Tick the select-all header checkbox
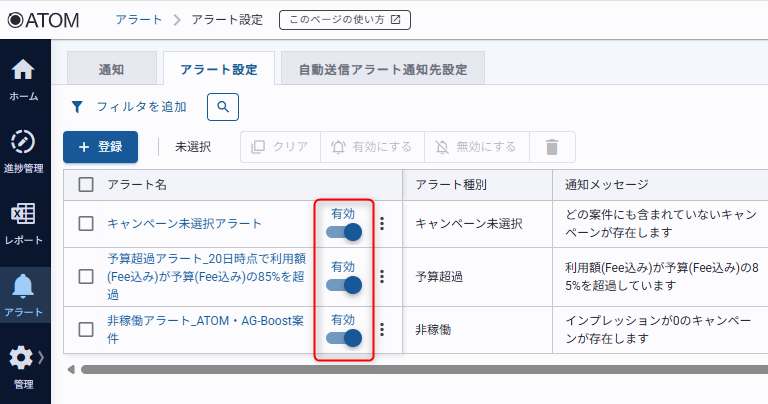 [x=86, y=184]
